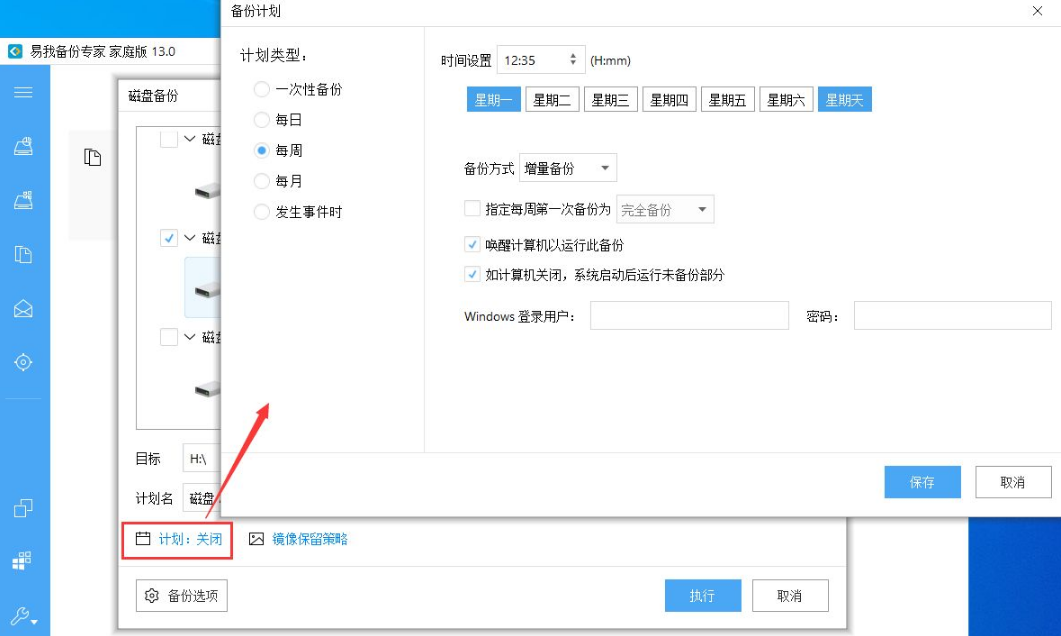Open the wrench tools menu icon
Image resolution: width=1061 pixels, height=636 pixels.
[23, 616]
